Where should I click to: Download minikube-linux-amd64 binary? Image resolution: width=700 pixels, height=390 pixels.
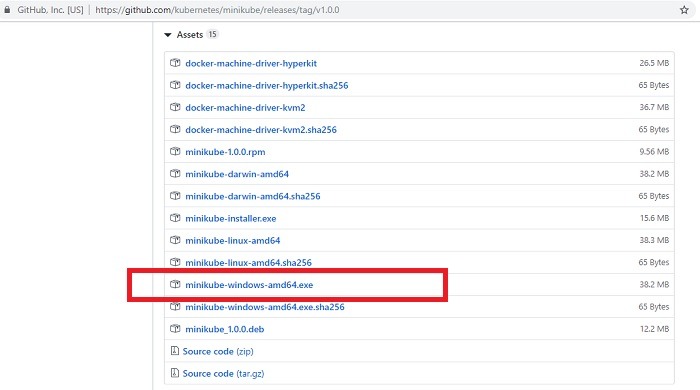click(x=233, y=241)
